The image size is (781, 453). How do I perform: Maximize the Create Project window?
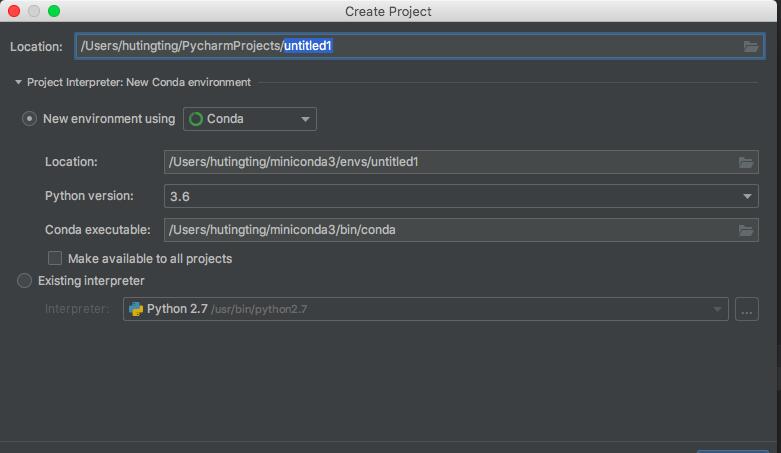point(54,11)
